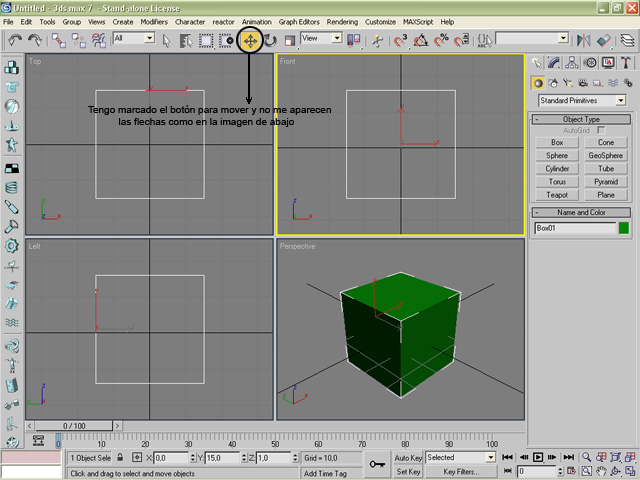Screen dimensions: 640x480
Task: Click the Sphere primitive button
Action: 557,156
